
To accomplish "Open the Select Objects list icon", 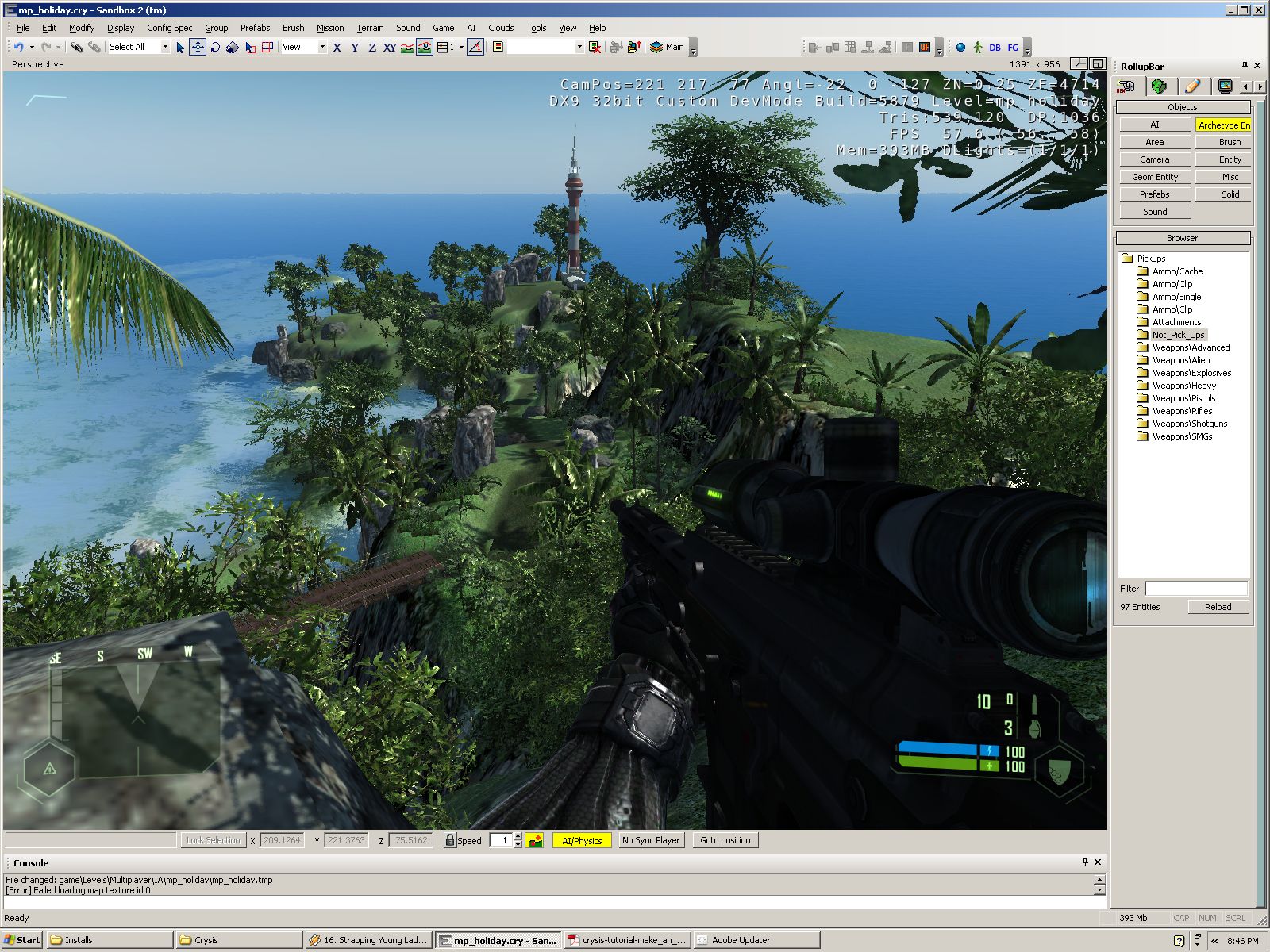I will [x=498, y=47].
